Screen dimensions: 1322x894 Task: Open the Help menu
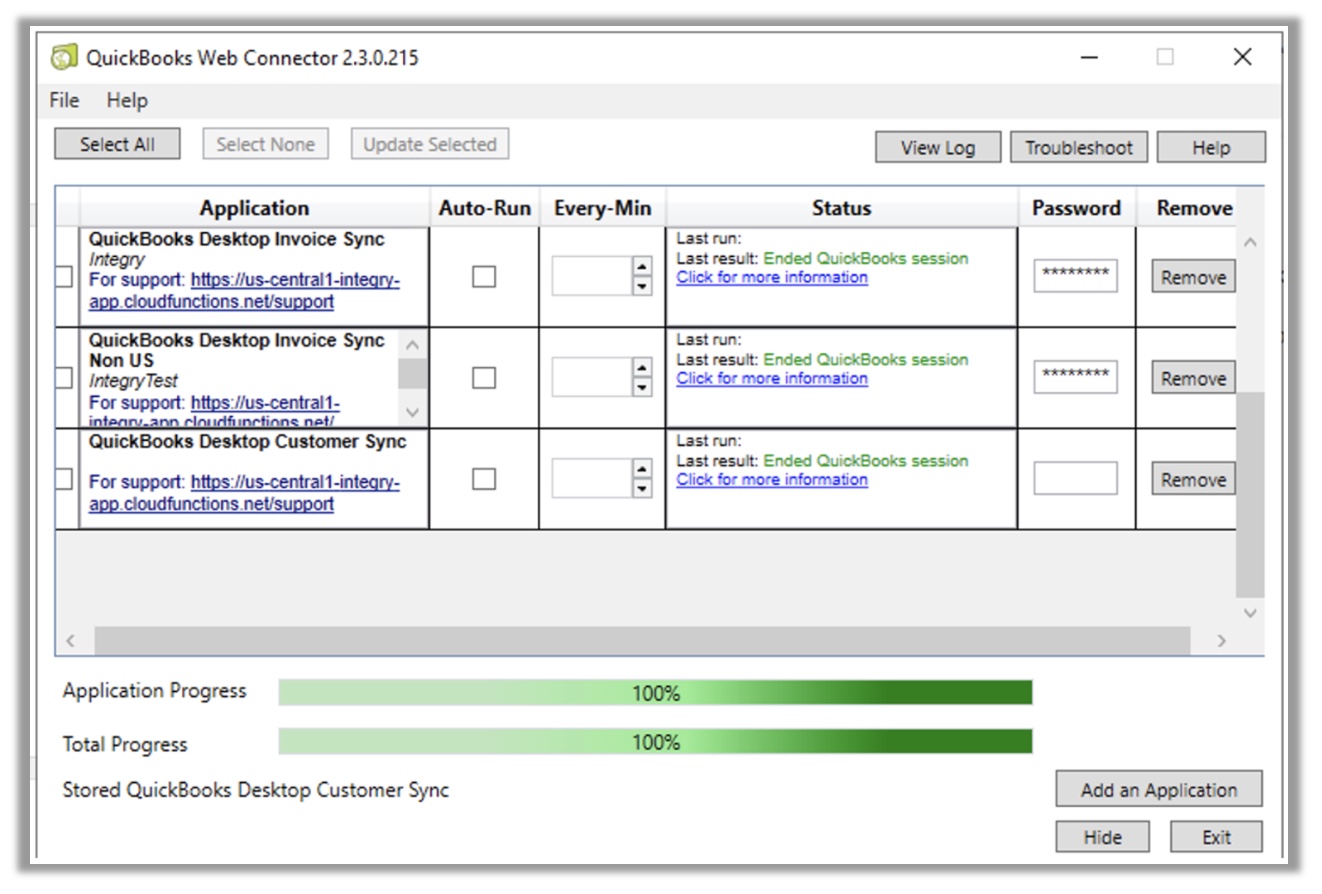(127, 100)
